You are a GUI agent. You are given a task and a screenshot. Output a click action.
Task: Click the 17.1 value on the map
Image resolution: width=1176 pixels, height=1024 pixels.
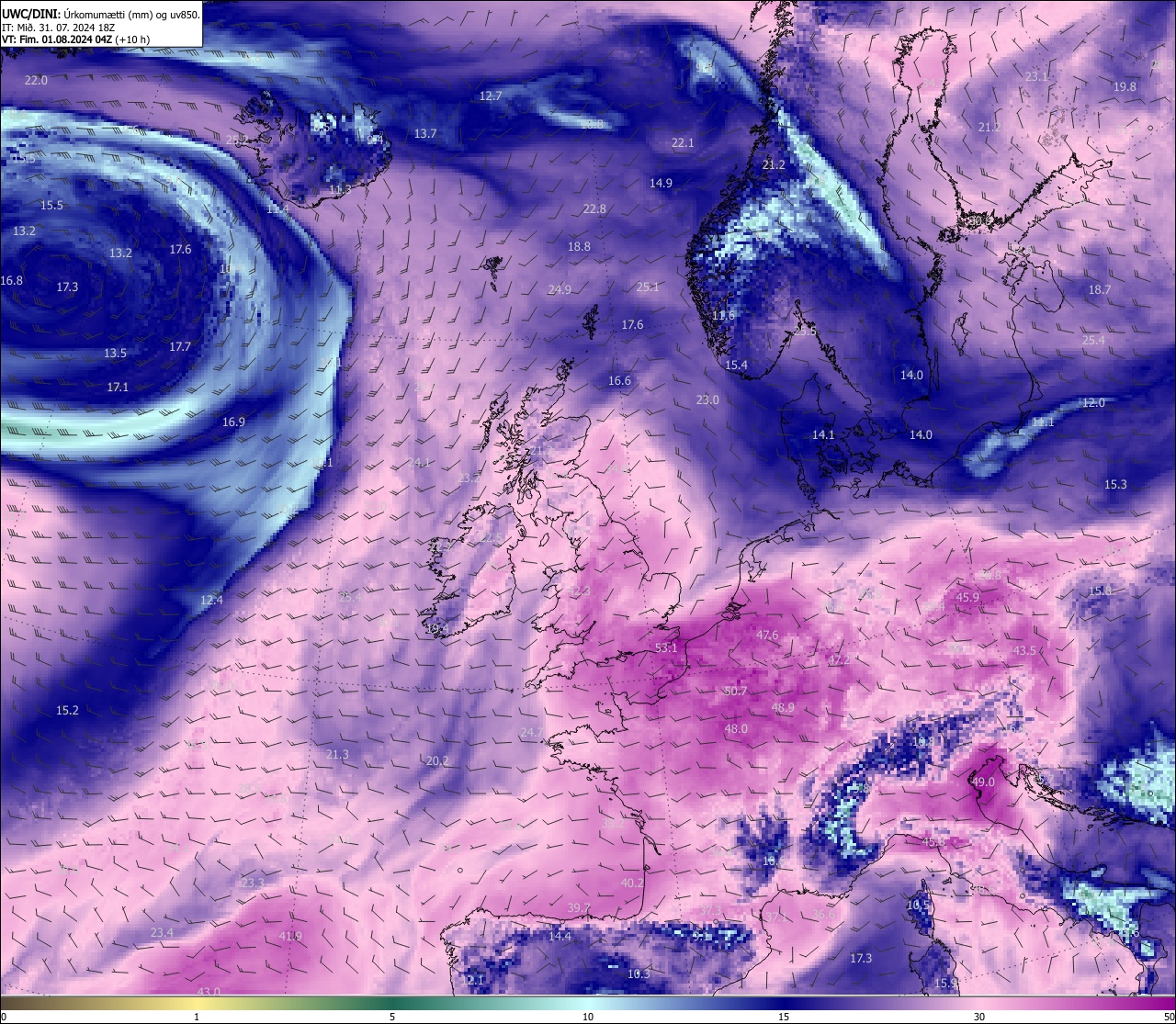pyautogui.click(x=118, y=388)
